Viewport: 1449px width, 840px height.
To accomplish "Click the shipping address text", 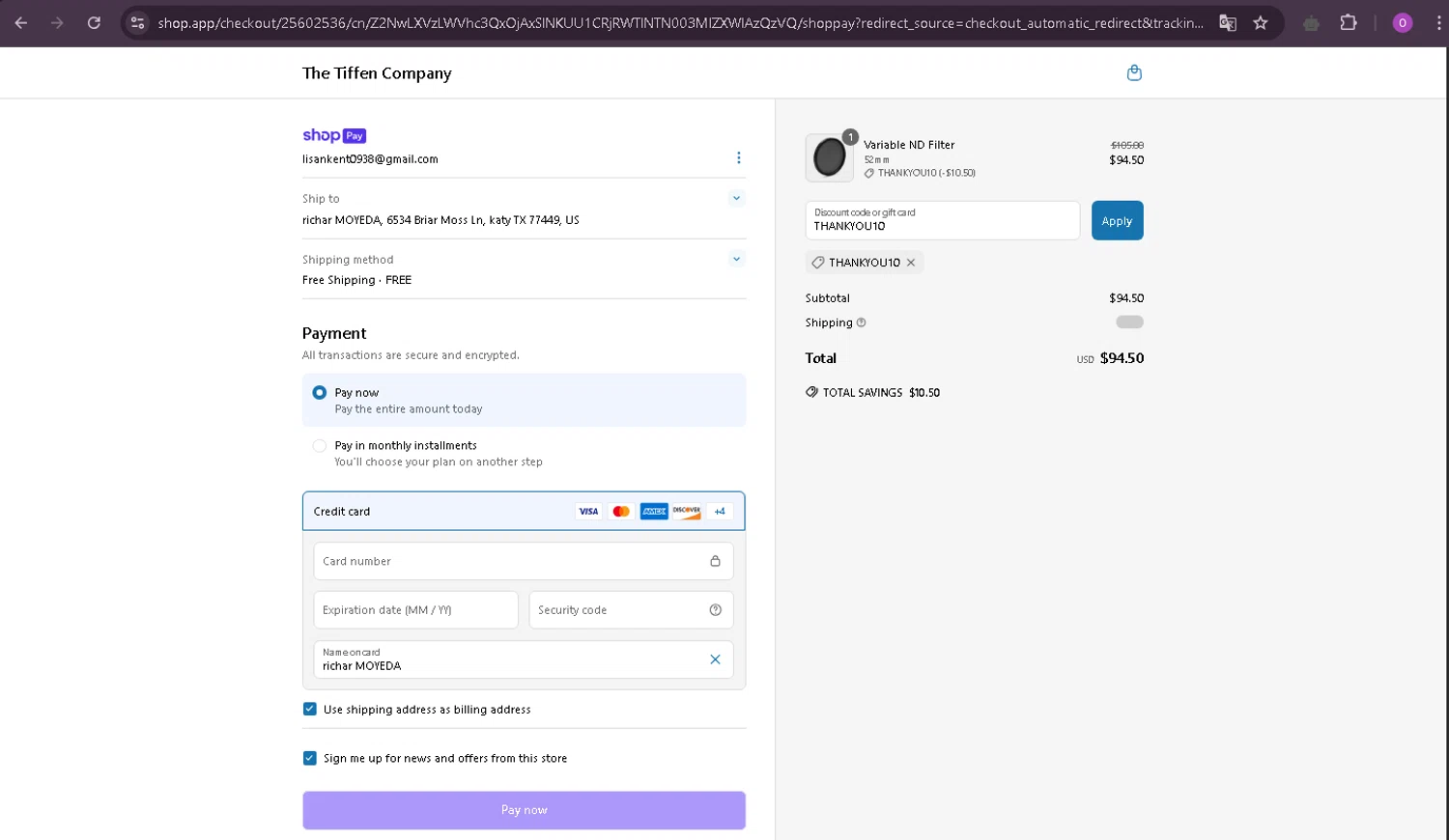I will [x=440, y=220].
